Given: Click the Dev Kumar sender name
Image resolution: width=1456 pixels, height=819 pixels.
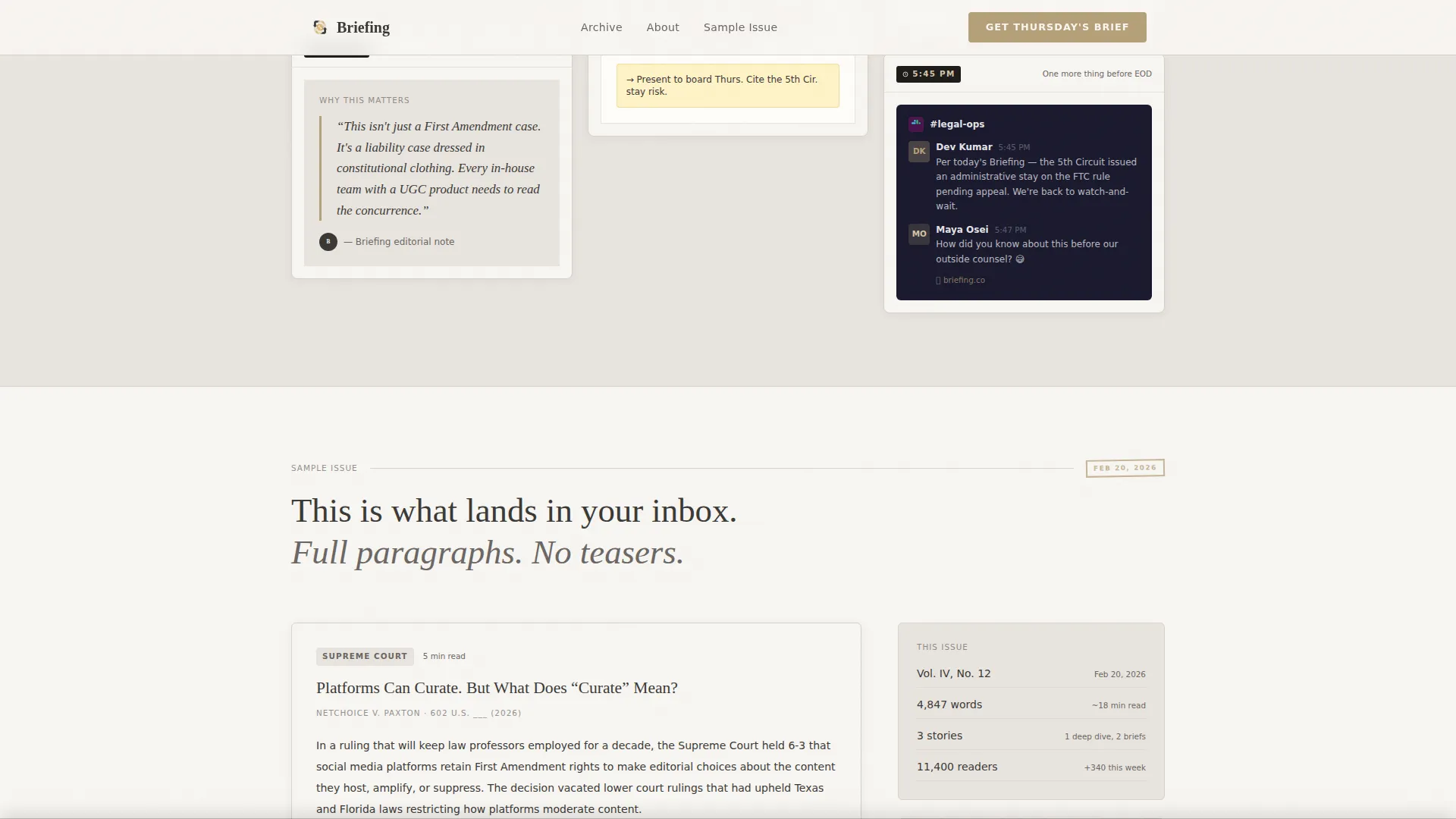Looking at the screenshot, I should 964,147.
